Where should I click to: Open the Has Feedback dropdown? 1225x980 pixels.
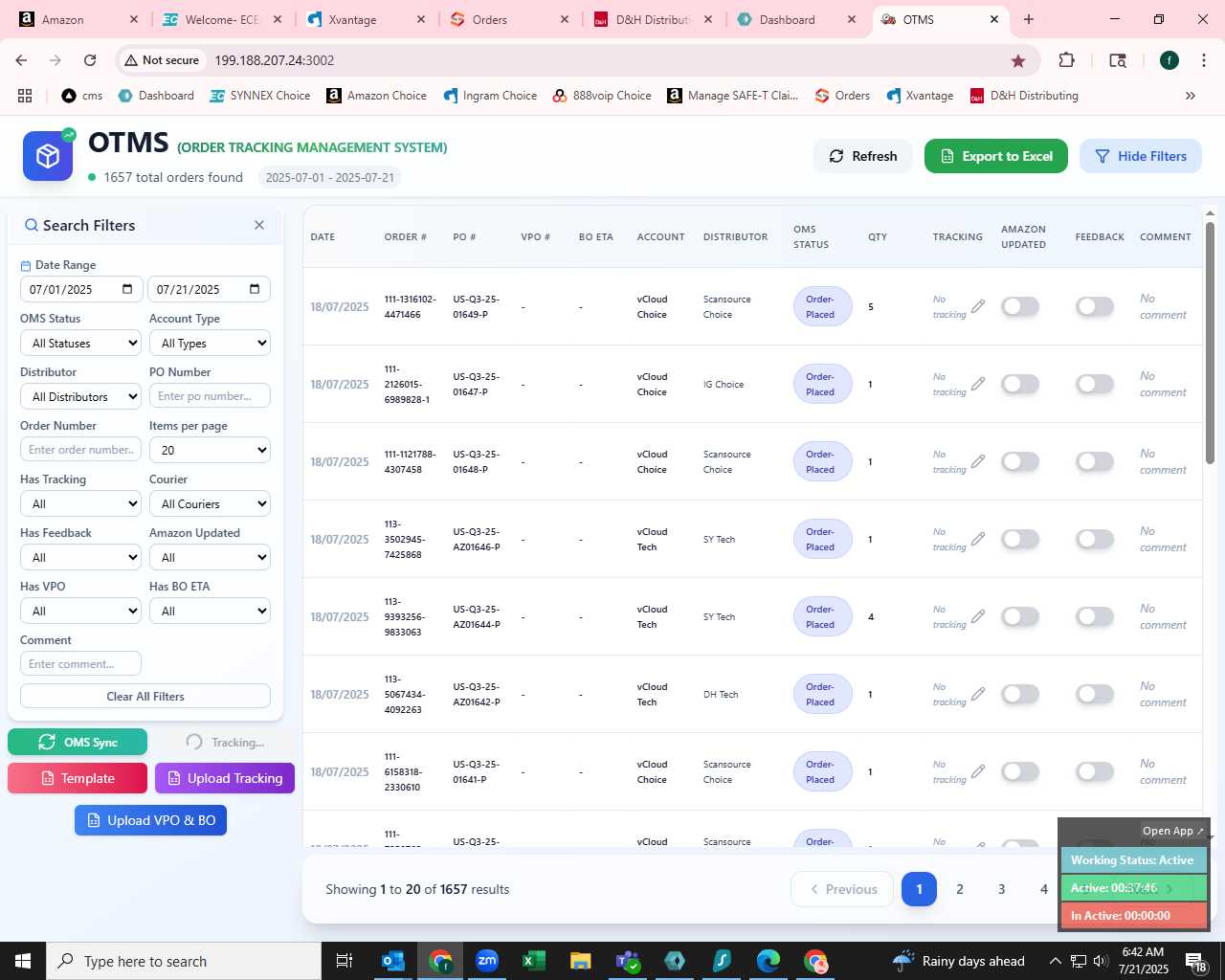point(81,557)
